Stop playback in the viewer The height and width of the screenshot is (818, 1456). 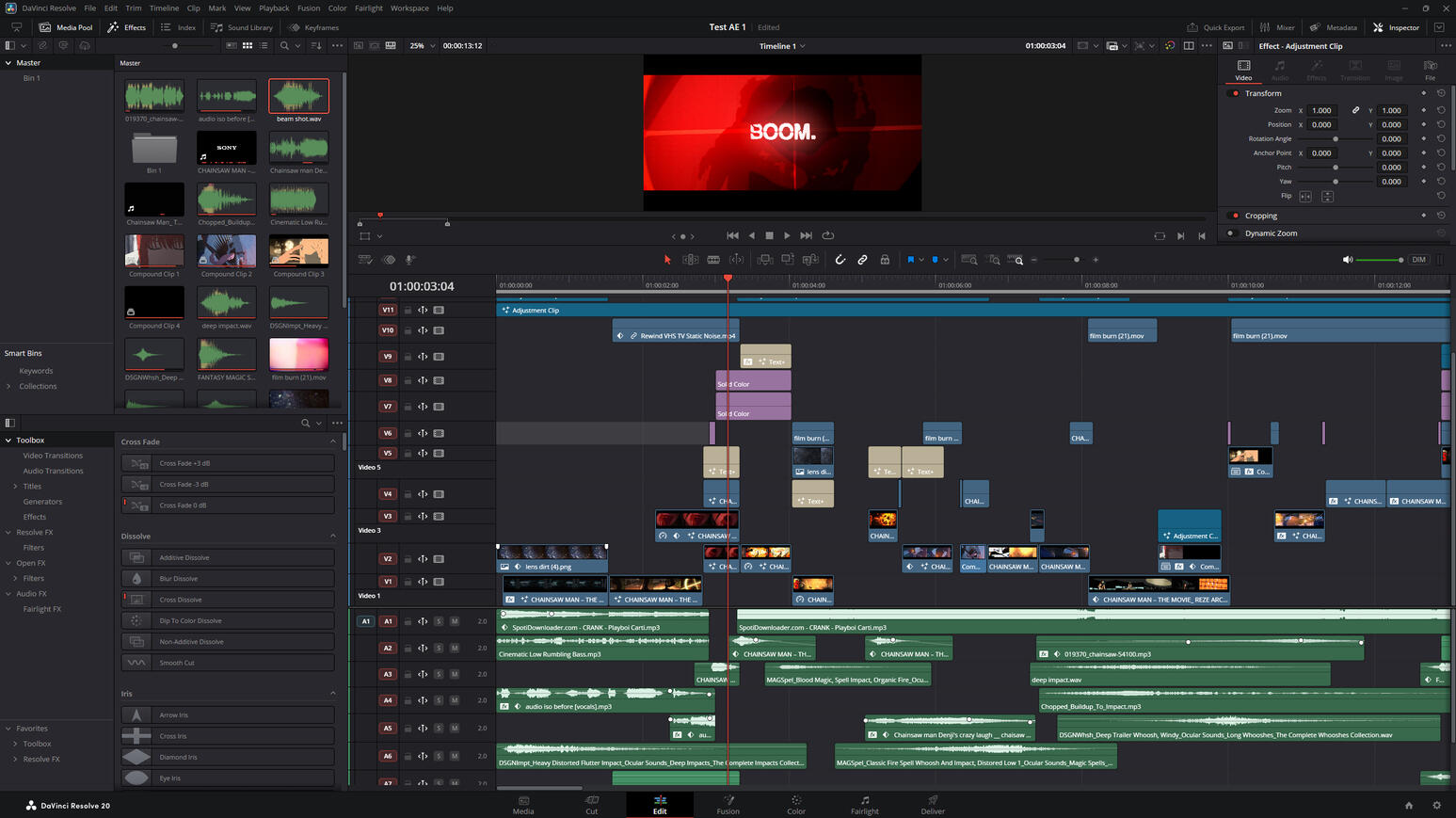(x=769, y=235)
